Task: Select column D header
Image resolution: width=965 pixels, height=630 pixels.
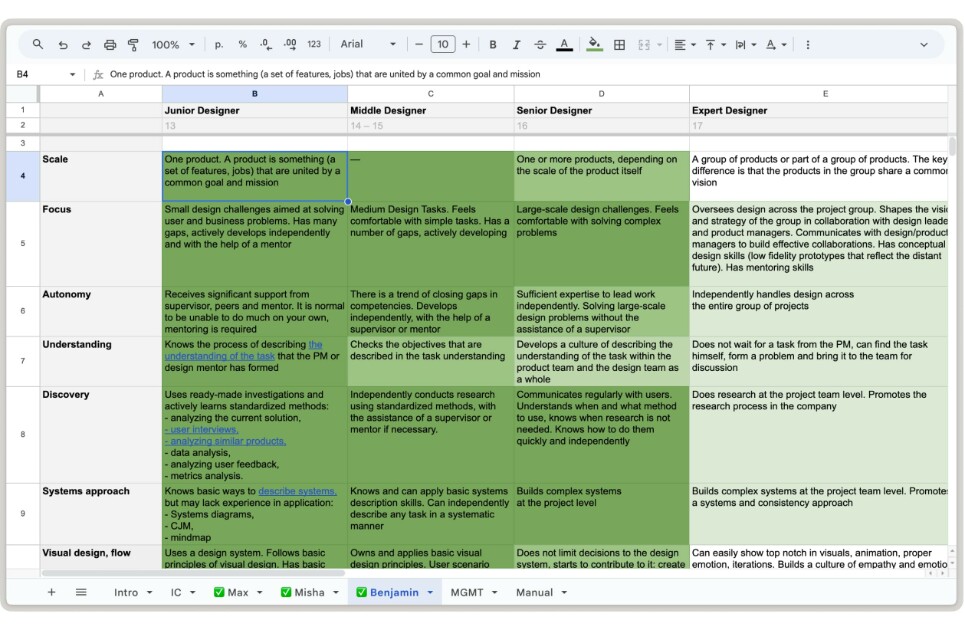Action: (601, 94)
